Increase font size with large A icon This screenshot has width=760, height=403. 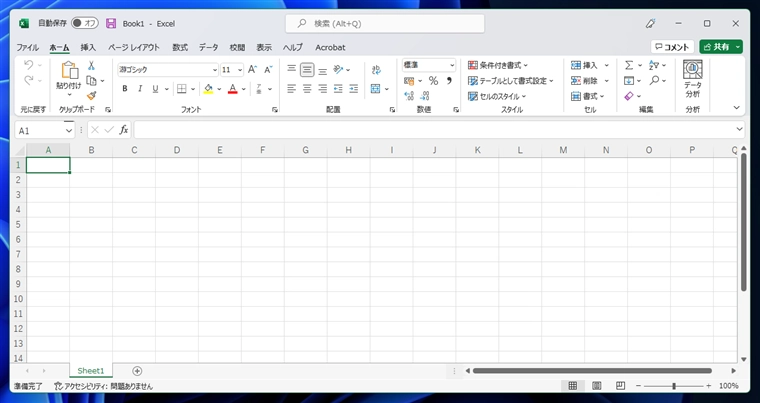click(x=252, y=69)
